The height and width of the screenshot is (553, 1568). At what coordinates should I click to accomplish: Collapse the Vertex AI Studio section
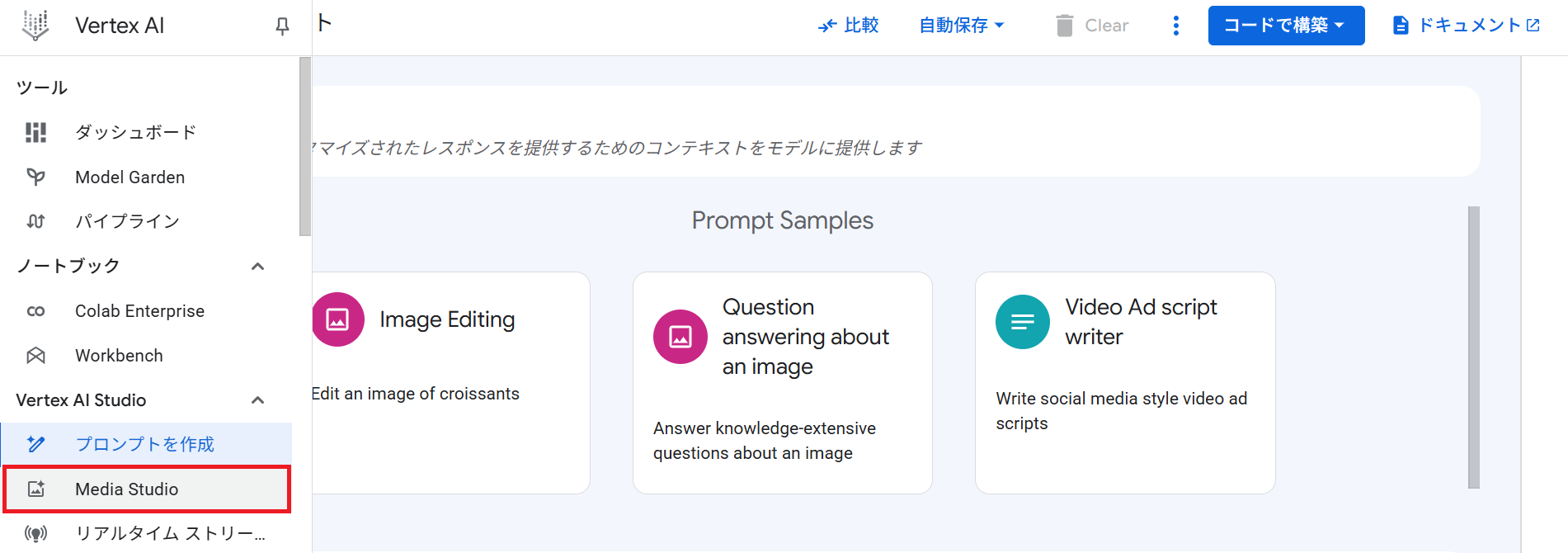pyautogui.click(x=257, y=400)
